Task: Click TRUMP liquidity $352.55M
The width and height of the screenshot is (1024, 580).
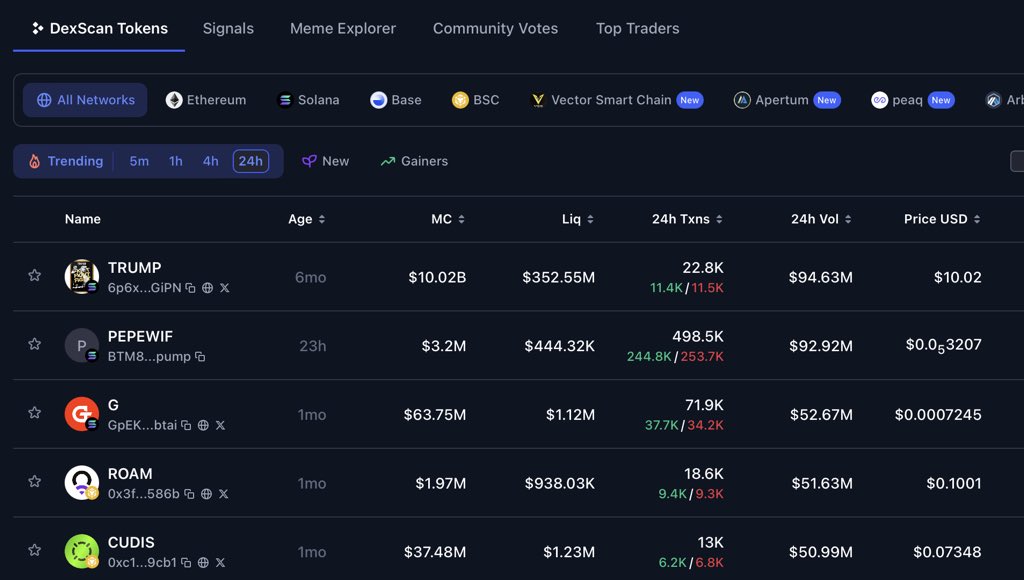Action: [x=558, y=278]
